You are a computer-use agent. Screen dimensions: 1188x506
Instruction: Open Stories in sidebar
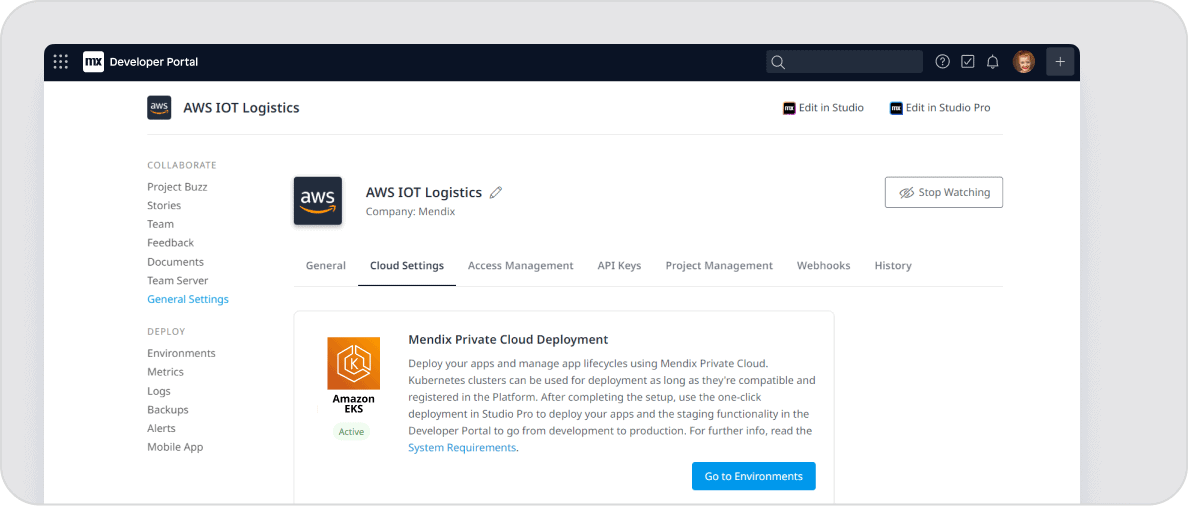tap(164, 205)
